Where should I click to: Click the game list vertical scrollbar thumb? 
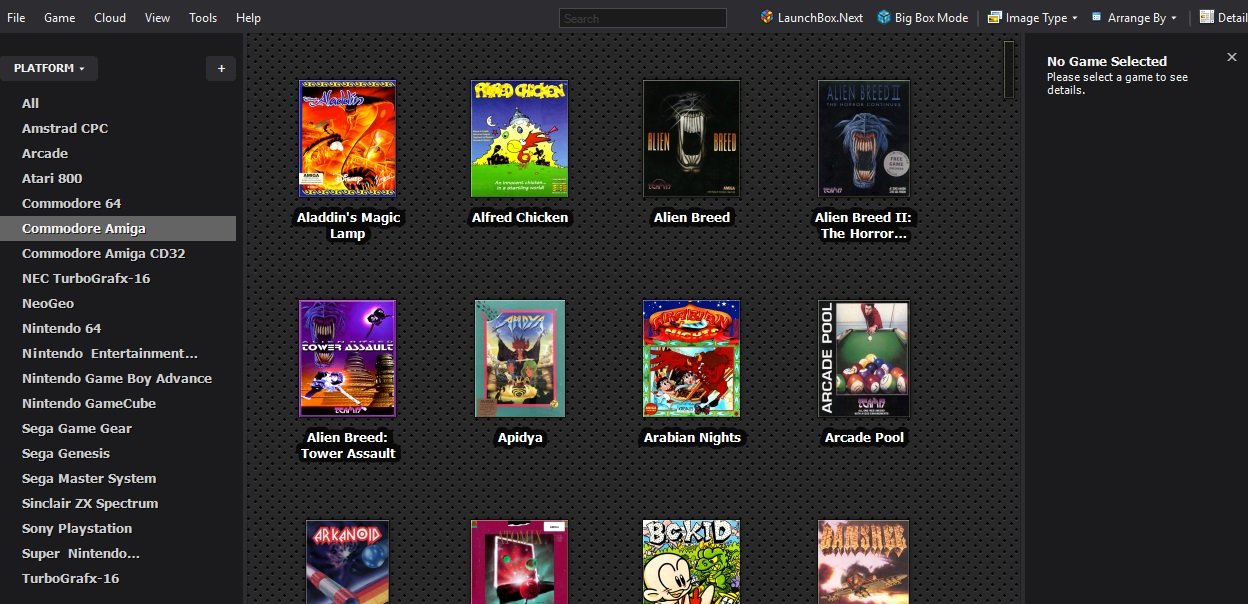click(1009, 69)
